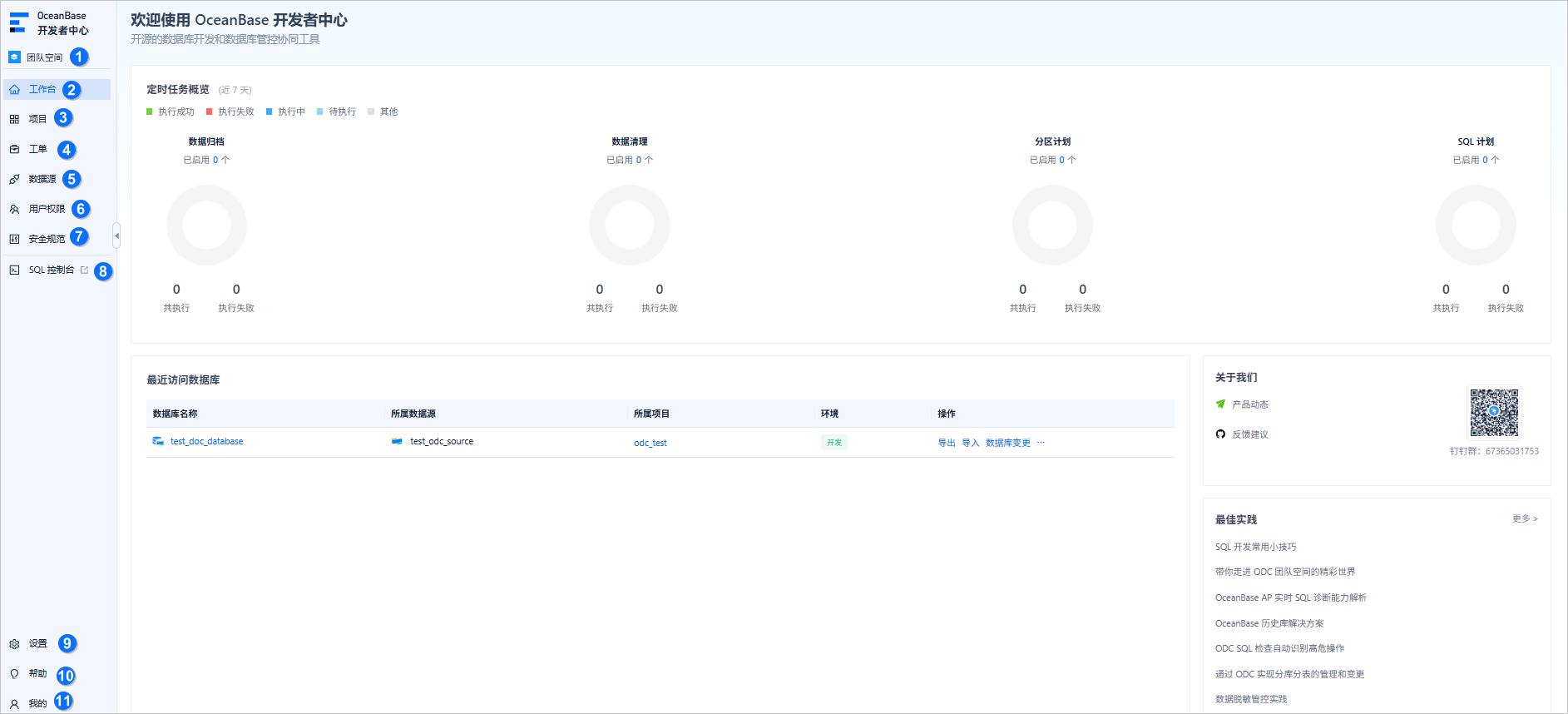Click the 已启用 0 count under 数据归档
1568x714 pixels.
tap(206, 160)
